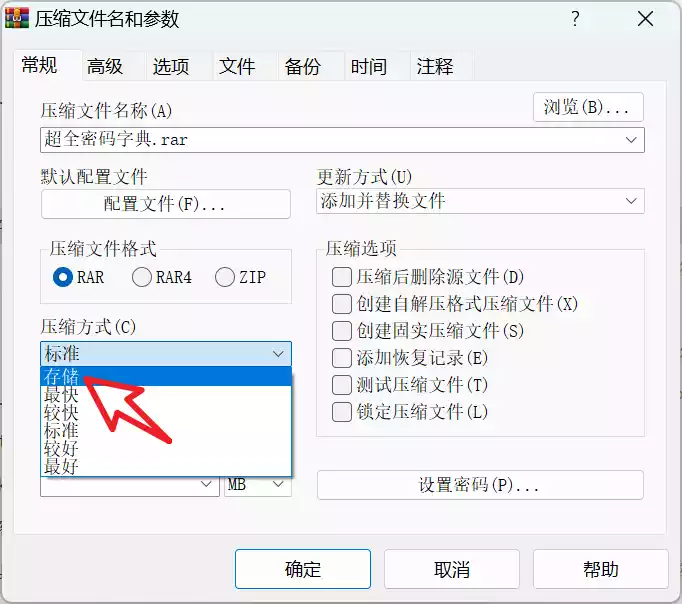The height and width of the screenshot is (604, 682).
Task: Open the 备份 tab
Action: (302, 67)
